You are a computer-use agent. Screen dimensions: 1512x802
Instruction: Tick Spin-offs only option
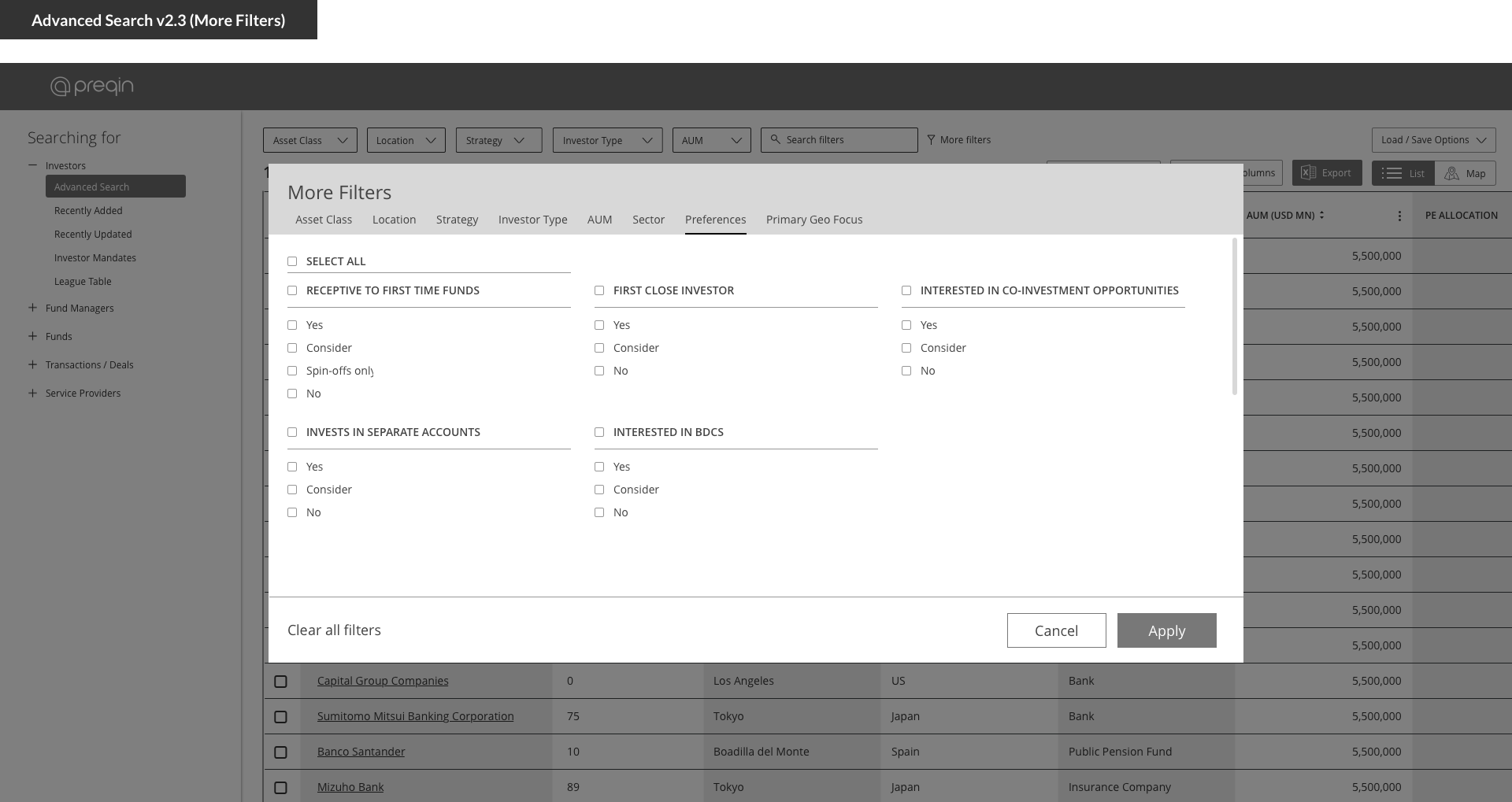click(x=292, y=371)
